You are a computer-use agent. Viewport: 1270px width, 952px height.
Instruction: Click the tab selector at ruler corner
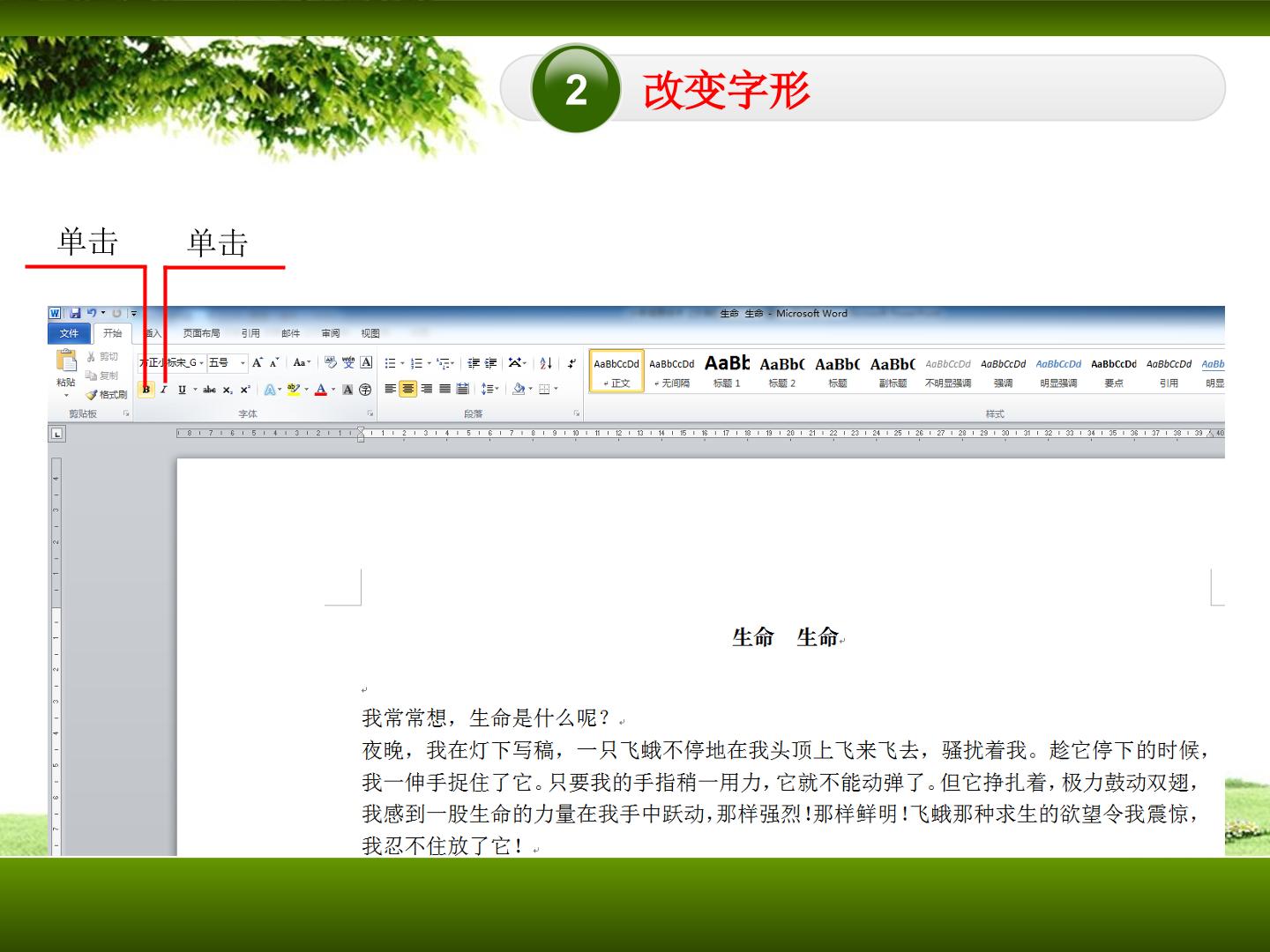56,433
